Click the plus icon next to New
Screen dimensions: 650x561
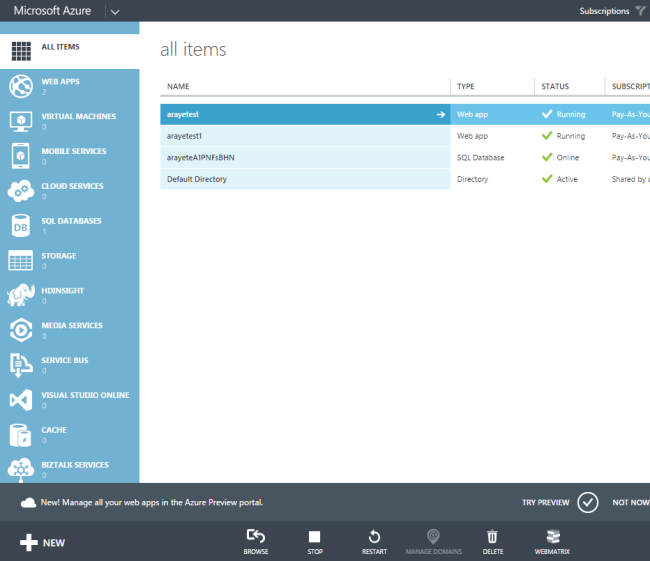29,542
